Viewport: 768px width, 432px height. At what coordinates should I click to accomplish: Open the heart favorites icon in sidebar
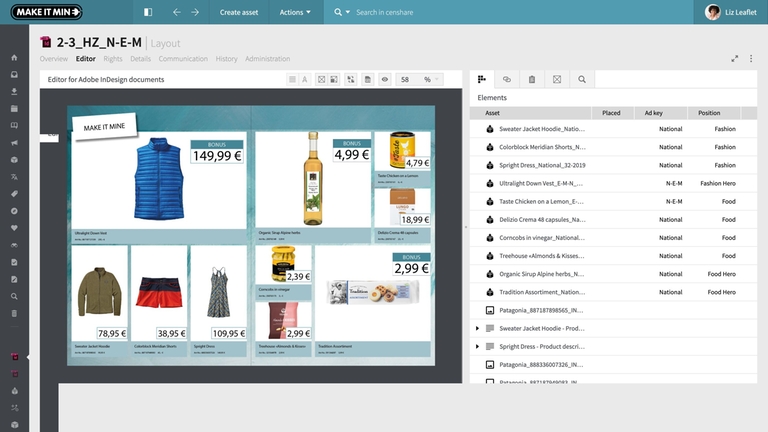tap(14, 228)
